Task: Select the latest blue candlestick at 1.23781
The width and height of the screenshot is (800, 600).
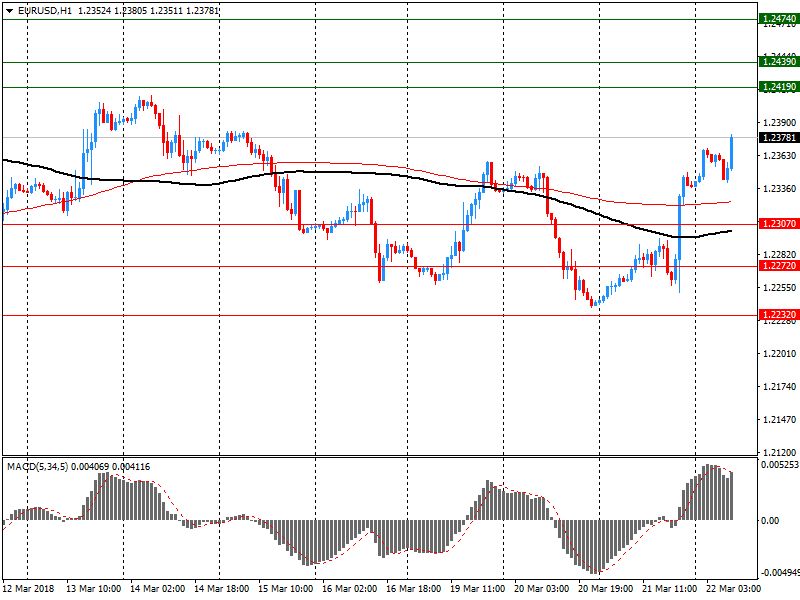Action: [x=732, y=153]
